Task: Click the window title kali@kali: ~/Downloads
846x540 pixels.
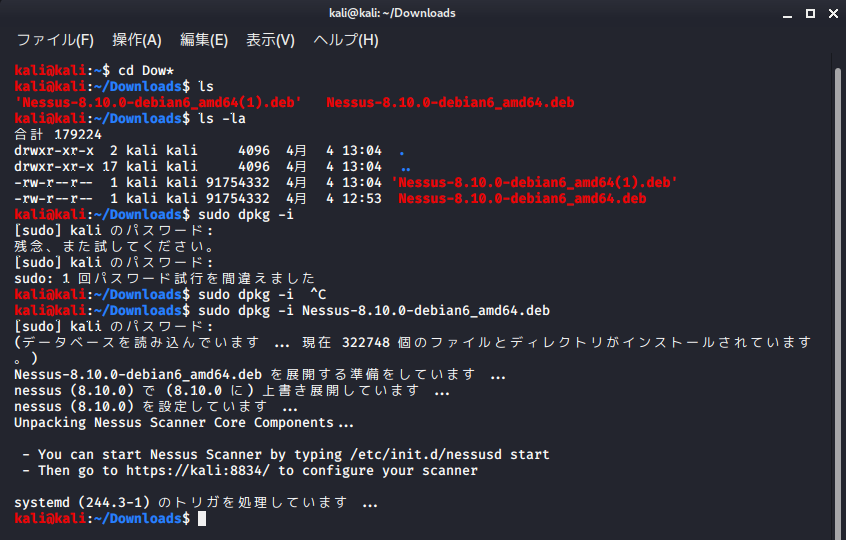Action: [392, 13]
